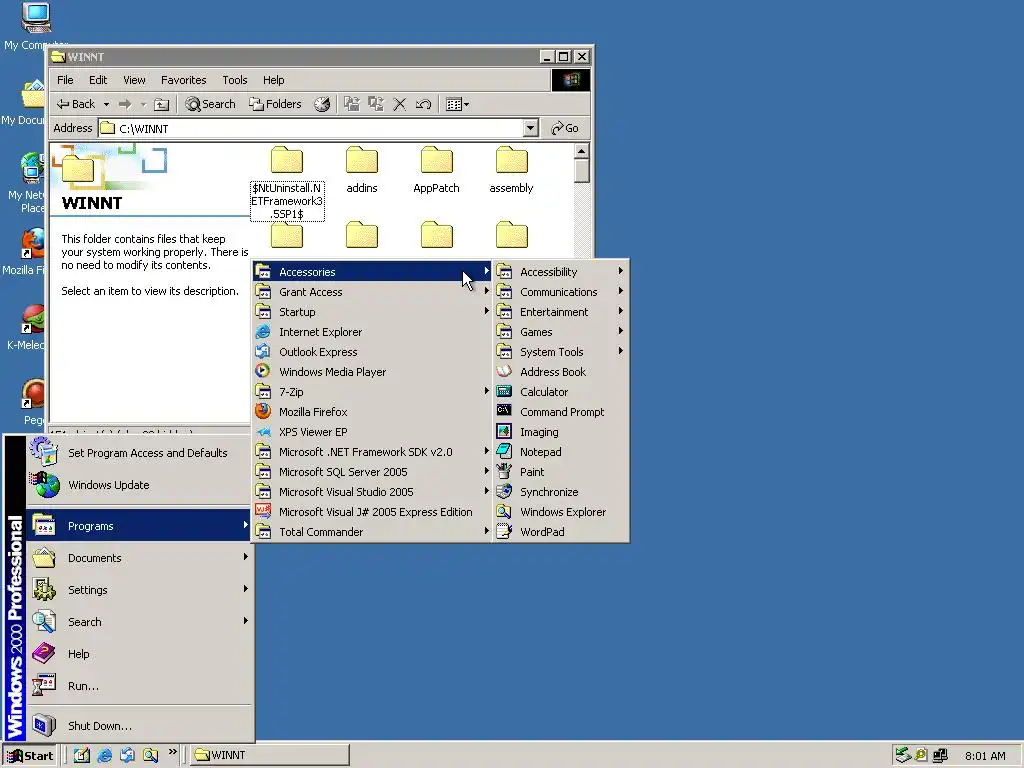Viewport: 1024px width, 768px height.
Task: Click the Help item in Start menu
Action: (x=139, y=654)
